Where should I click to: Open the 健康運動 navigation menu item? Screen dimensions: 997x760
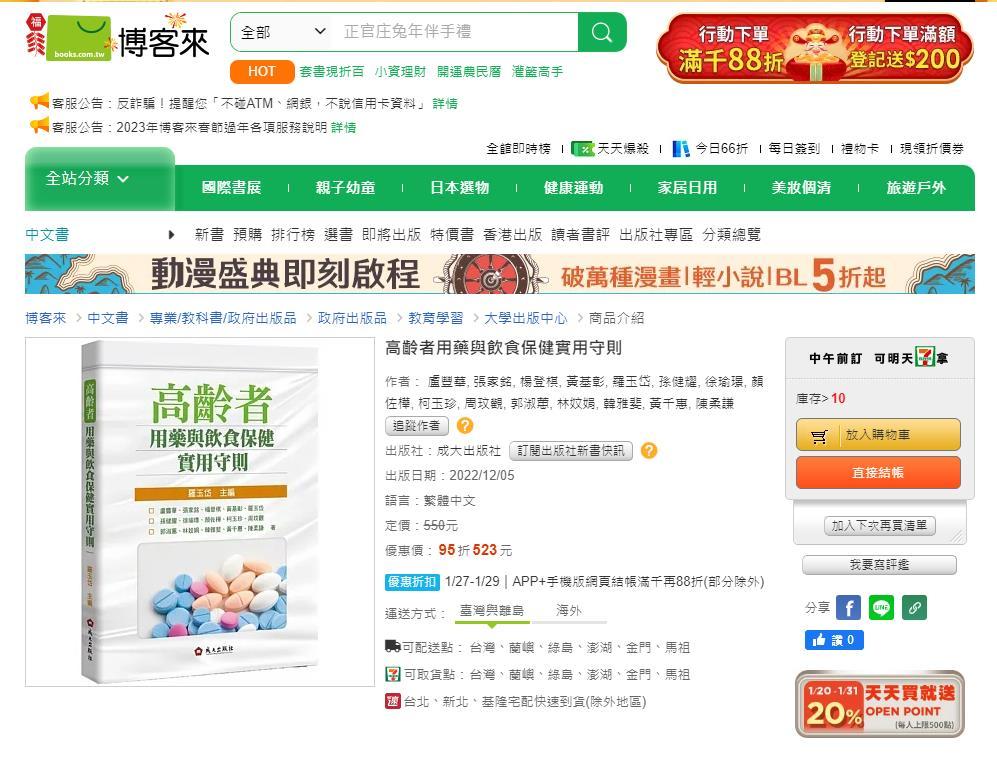(x=574, y=188)
